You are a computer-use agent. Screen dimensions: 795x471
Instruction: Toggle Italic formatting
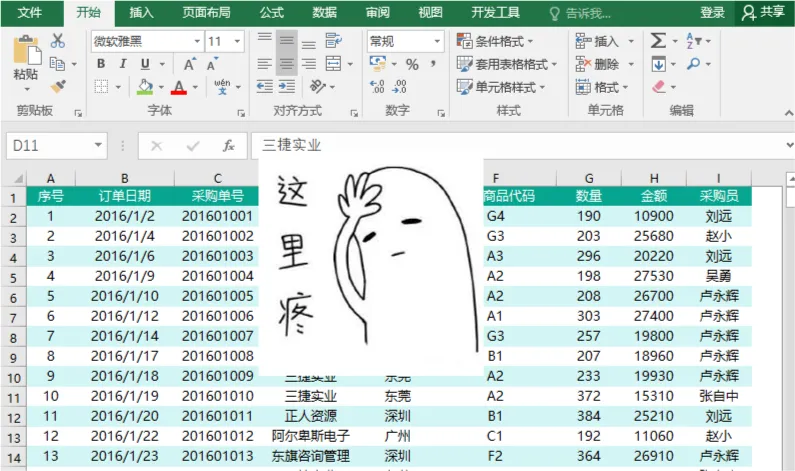pos(123,64)
